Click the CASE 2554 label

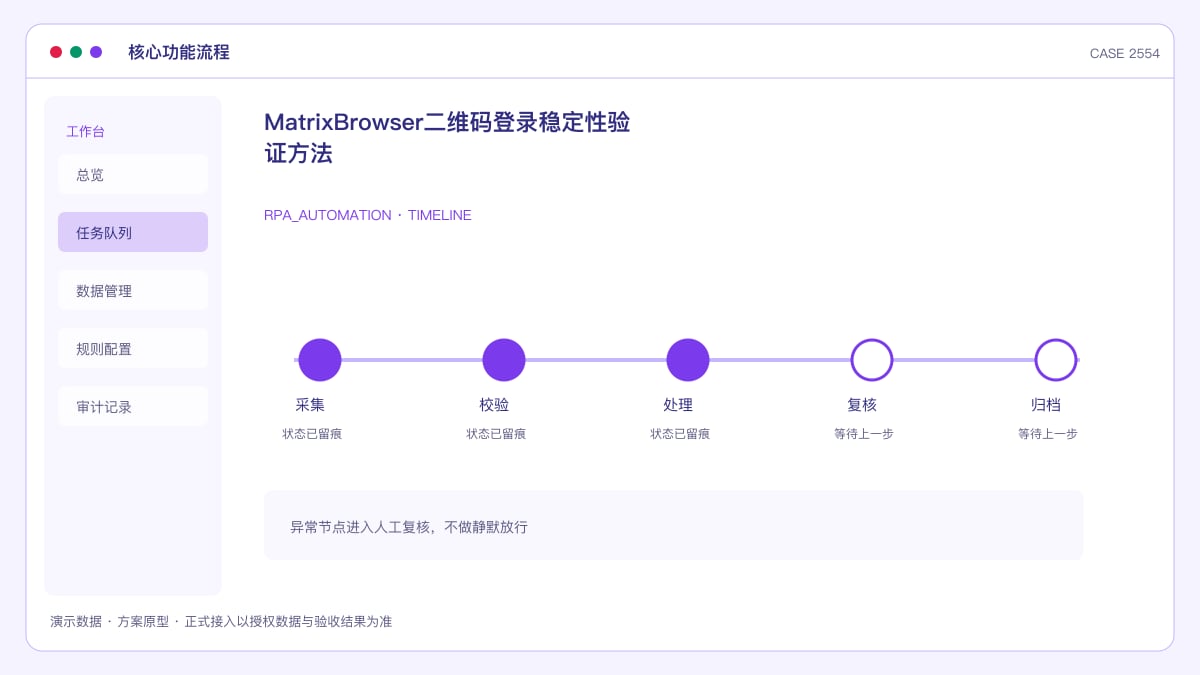(1125, 54)
